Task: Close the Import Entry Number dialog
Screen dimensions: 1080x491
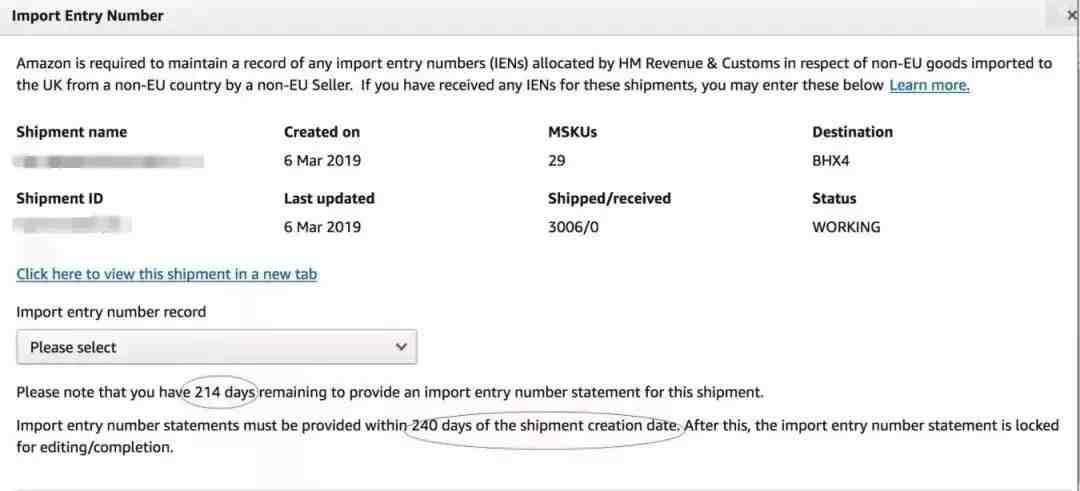Action: coord(1072,16)
